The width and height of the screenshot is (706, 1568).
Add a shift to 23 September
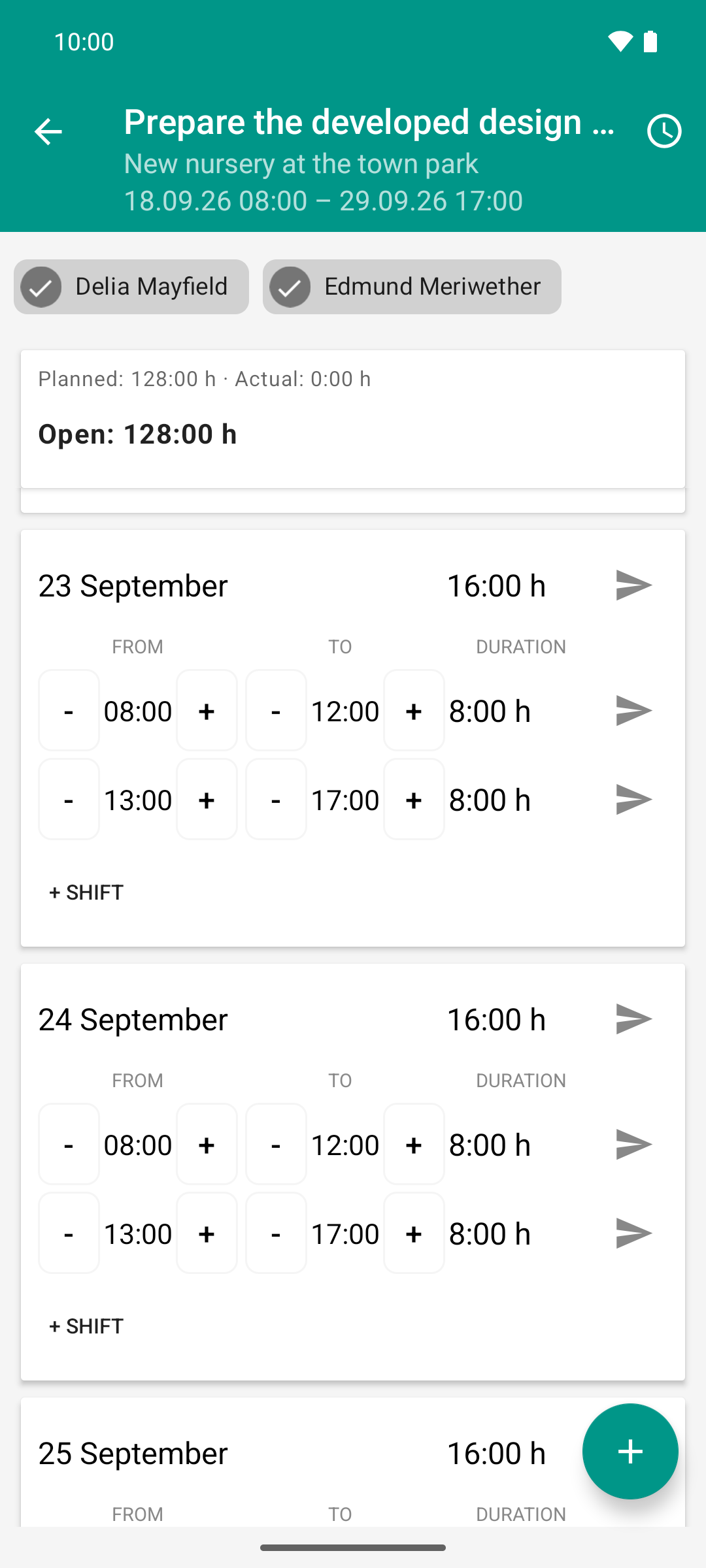coord(86,892)
